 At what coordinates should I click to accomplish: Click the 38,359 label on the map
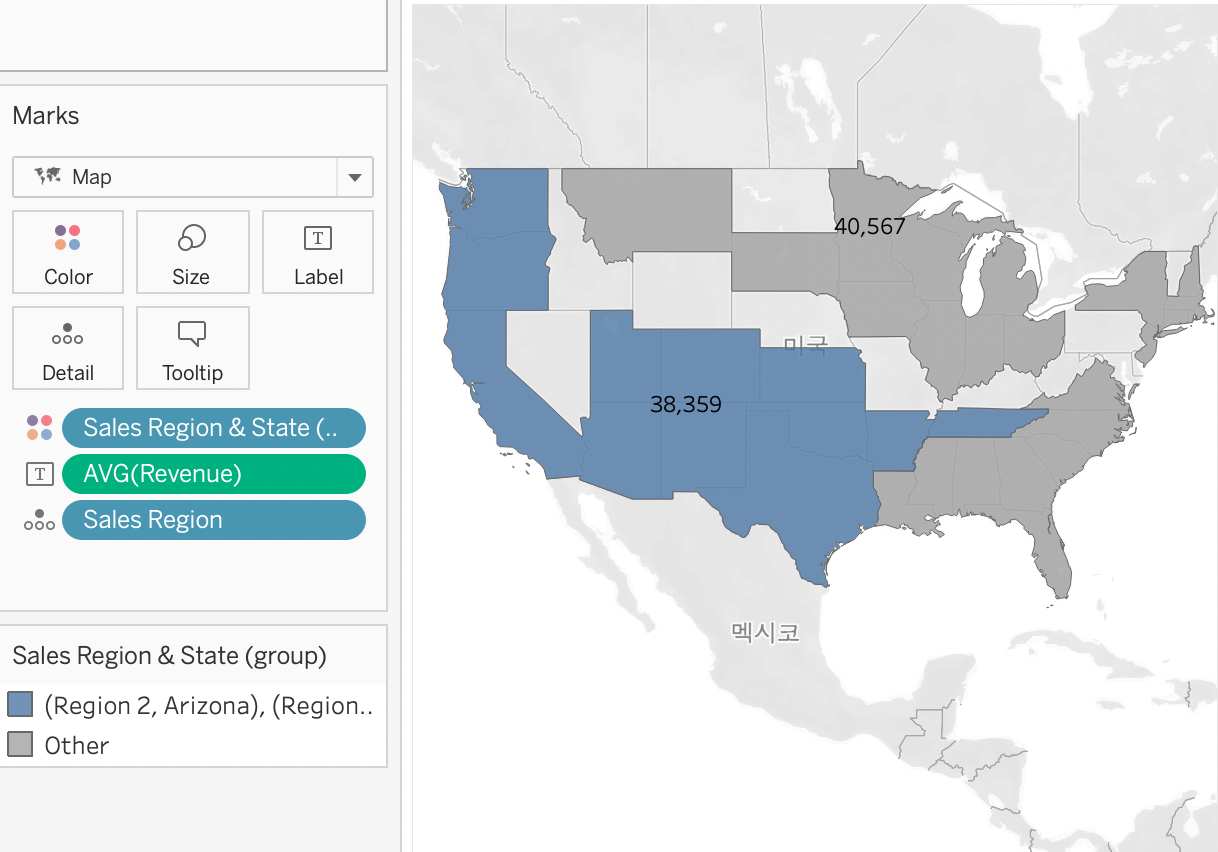(685, 405)
